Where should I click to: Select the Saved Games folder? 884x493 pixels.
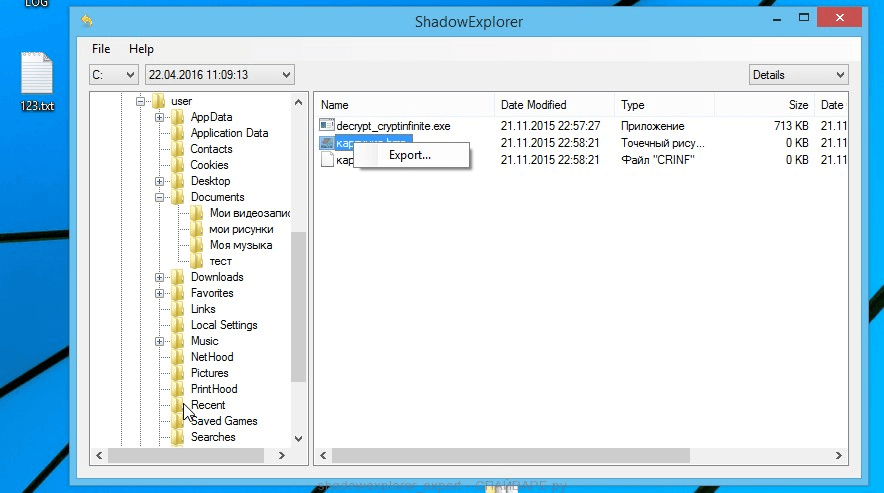click(x=224, y=421)
